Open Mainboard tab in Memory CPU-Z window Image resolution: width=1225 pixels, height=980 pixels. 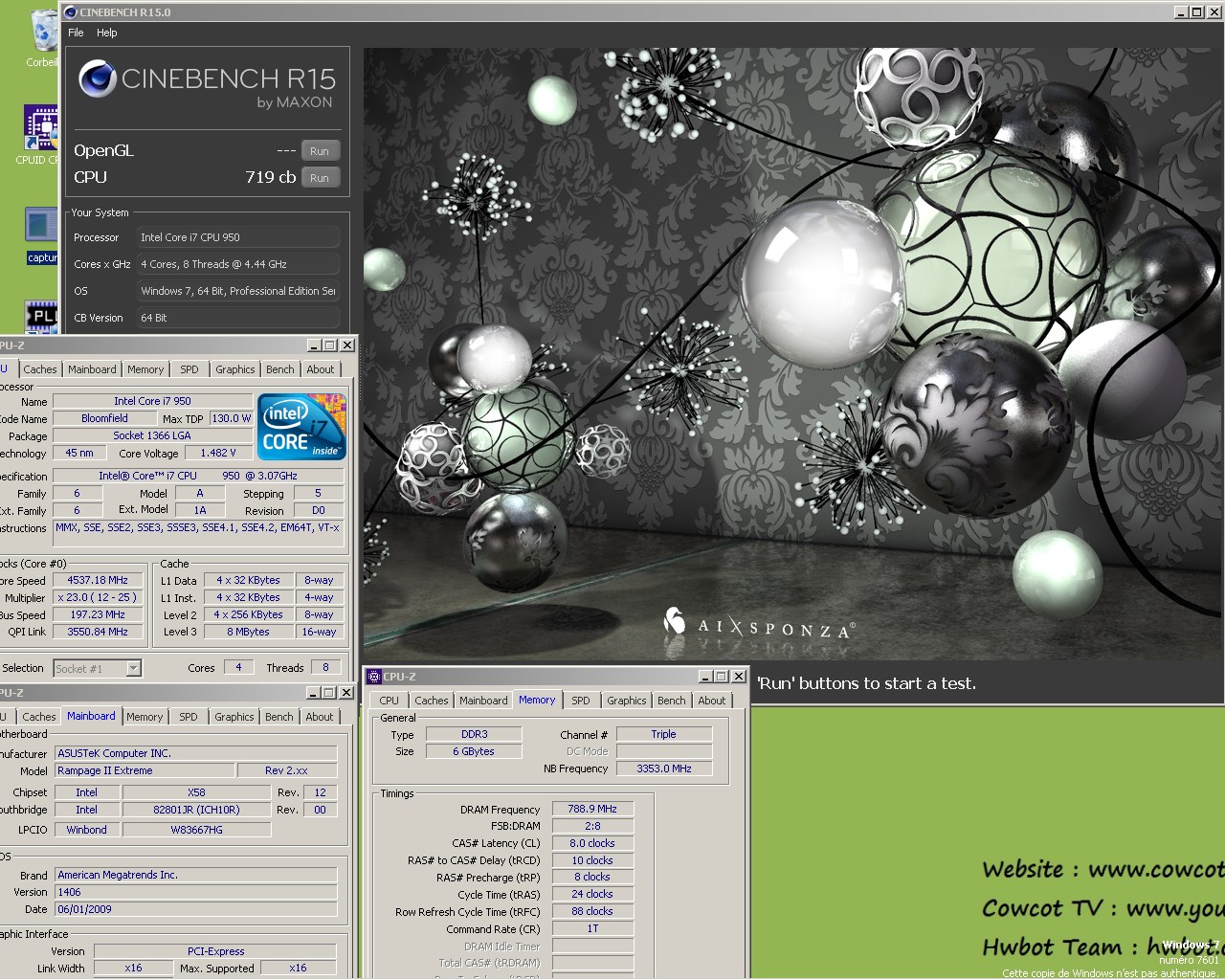(x=483, y=701)
